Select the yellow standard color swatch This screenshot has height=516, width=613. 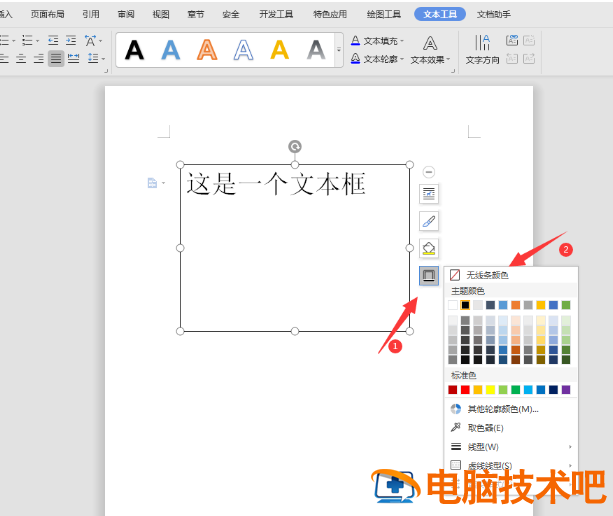point(490,390)
